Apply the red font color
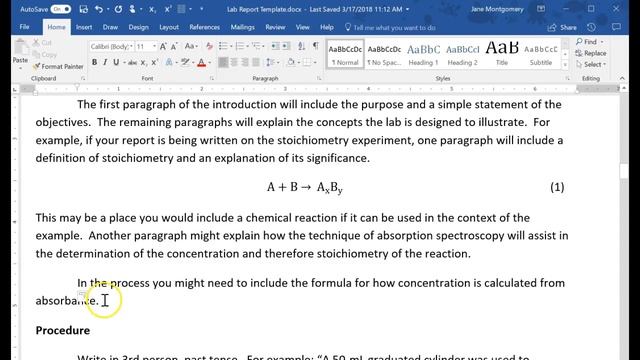 click(201, 62)
